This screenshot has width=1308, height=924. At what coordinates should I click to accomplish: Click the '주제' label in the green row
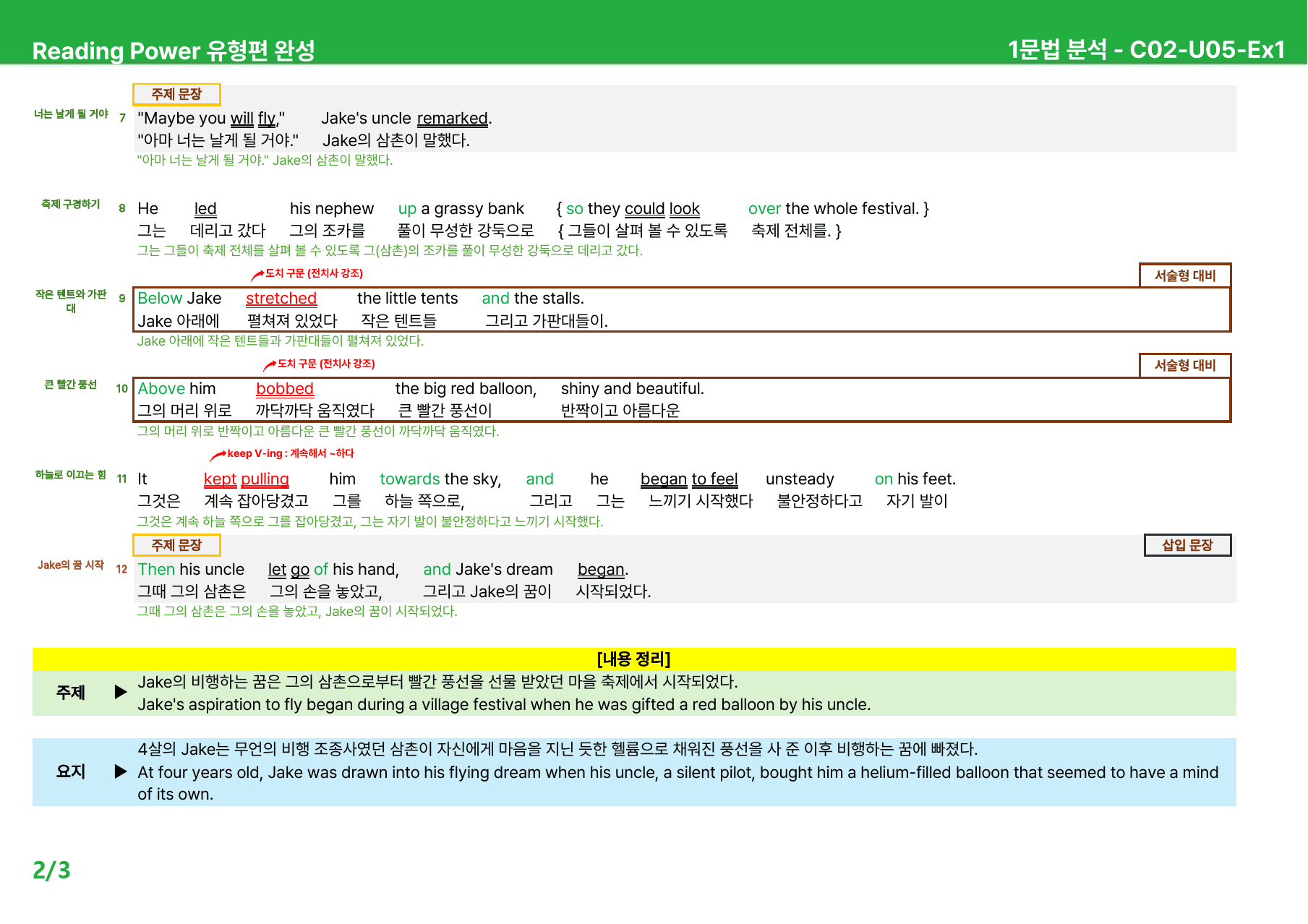point(71,693)
